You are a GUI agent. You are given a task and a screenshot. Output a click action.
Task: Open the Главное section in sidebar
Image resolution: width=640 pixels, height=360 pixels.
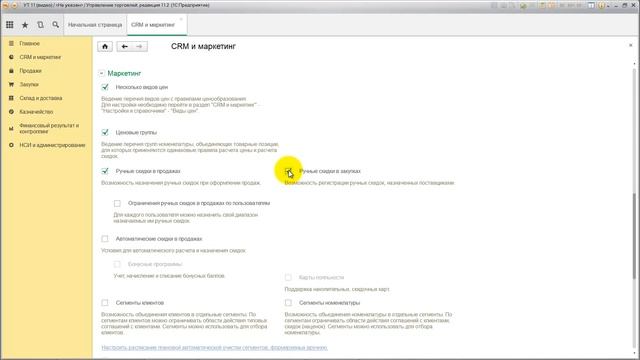29,43
